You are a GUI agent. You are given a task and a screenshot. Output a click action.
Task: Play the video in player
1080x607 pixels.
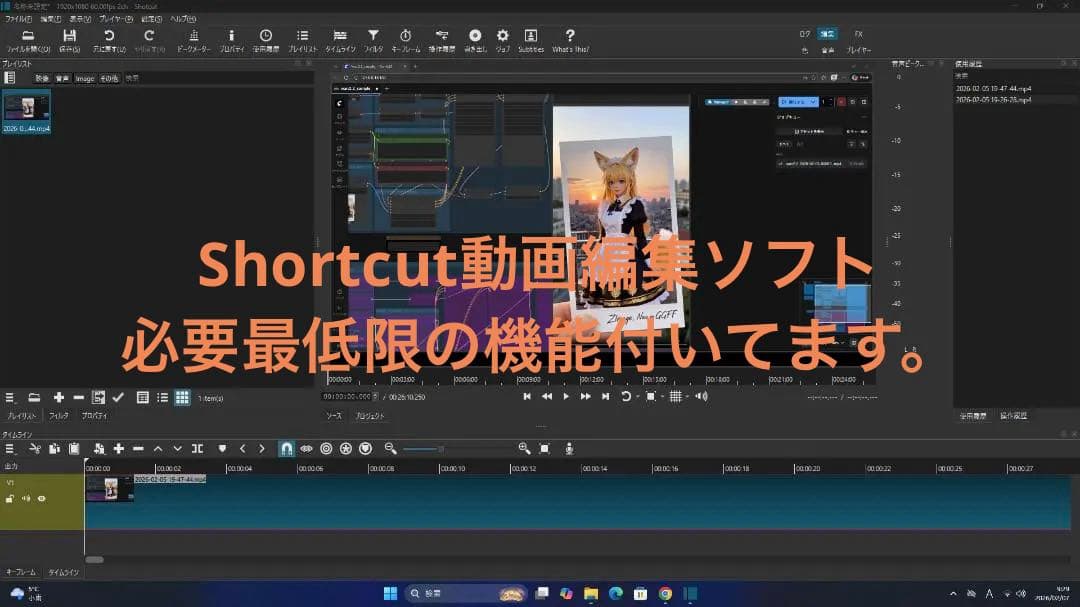(x=566, y=396)
